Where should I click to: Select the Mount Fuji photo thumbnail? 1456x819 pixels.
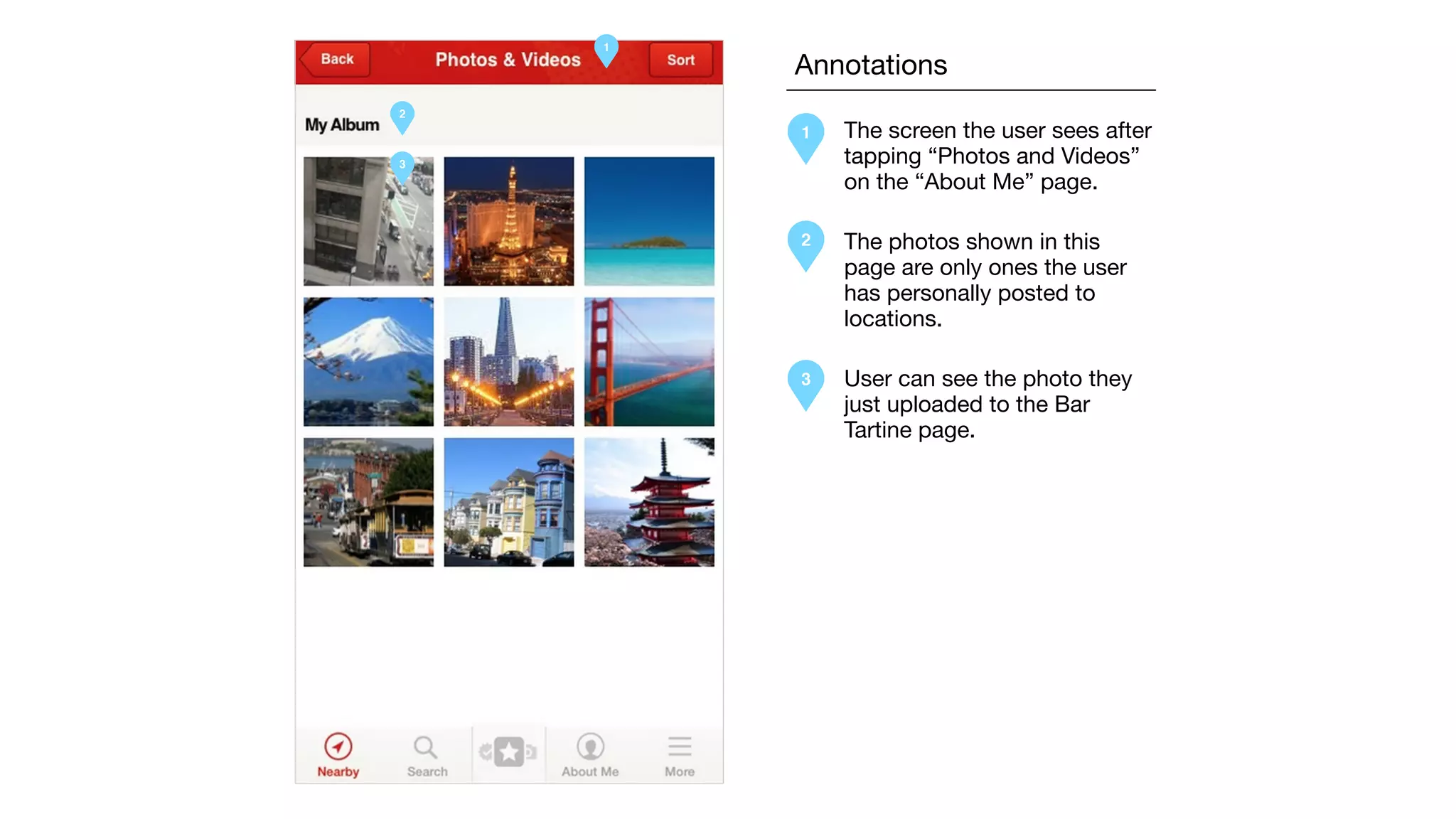(368, 362)
